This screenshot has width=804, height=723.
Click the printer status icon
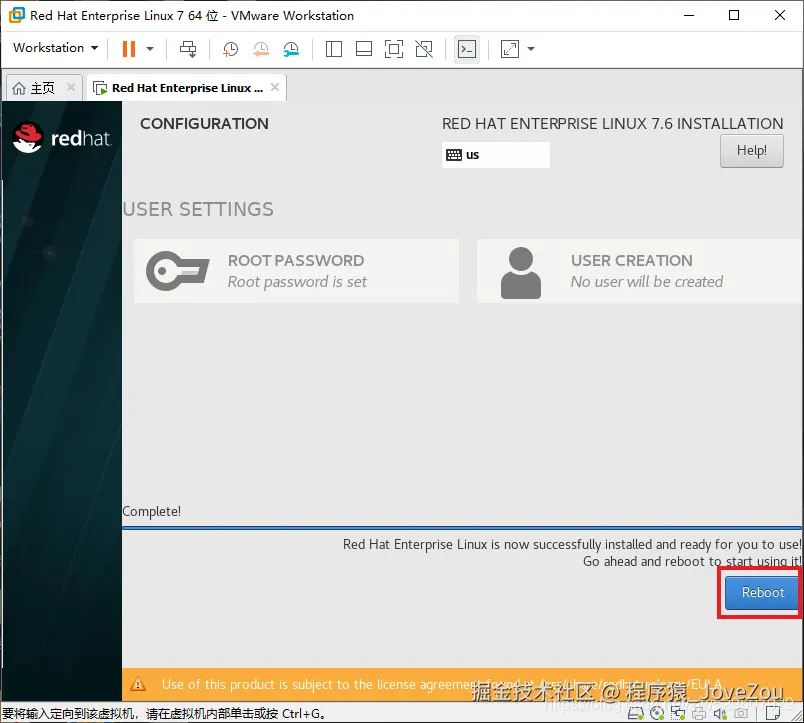pyautogui.click(x=699, y=713)
